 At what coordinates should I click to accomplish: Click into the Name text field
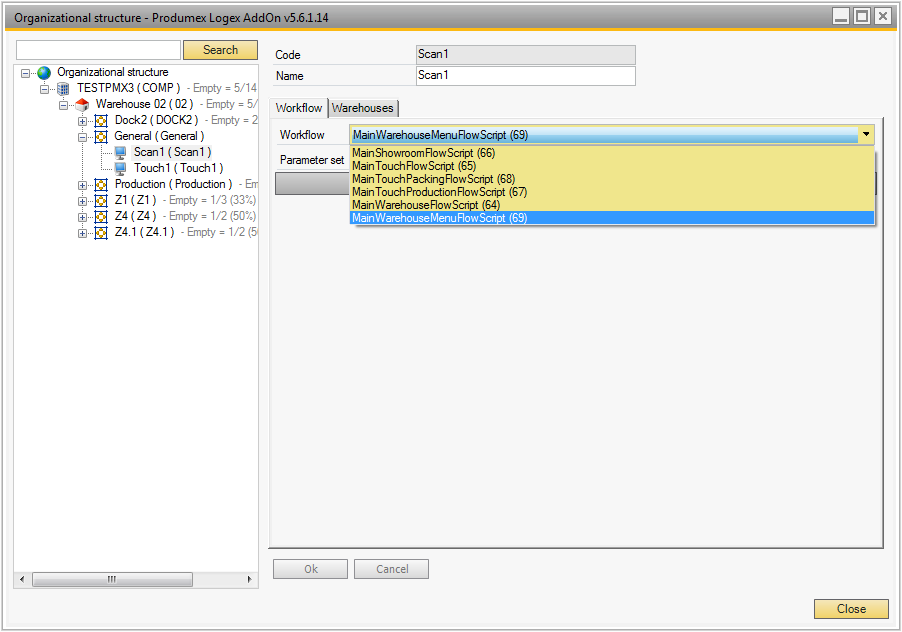525,76
